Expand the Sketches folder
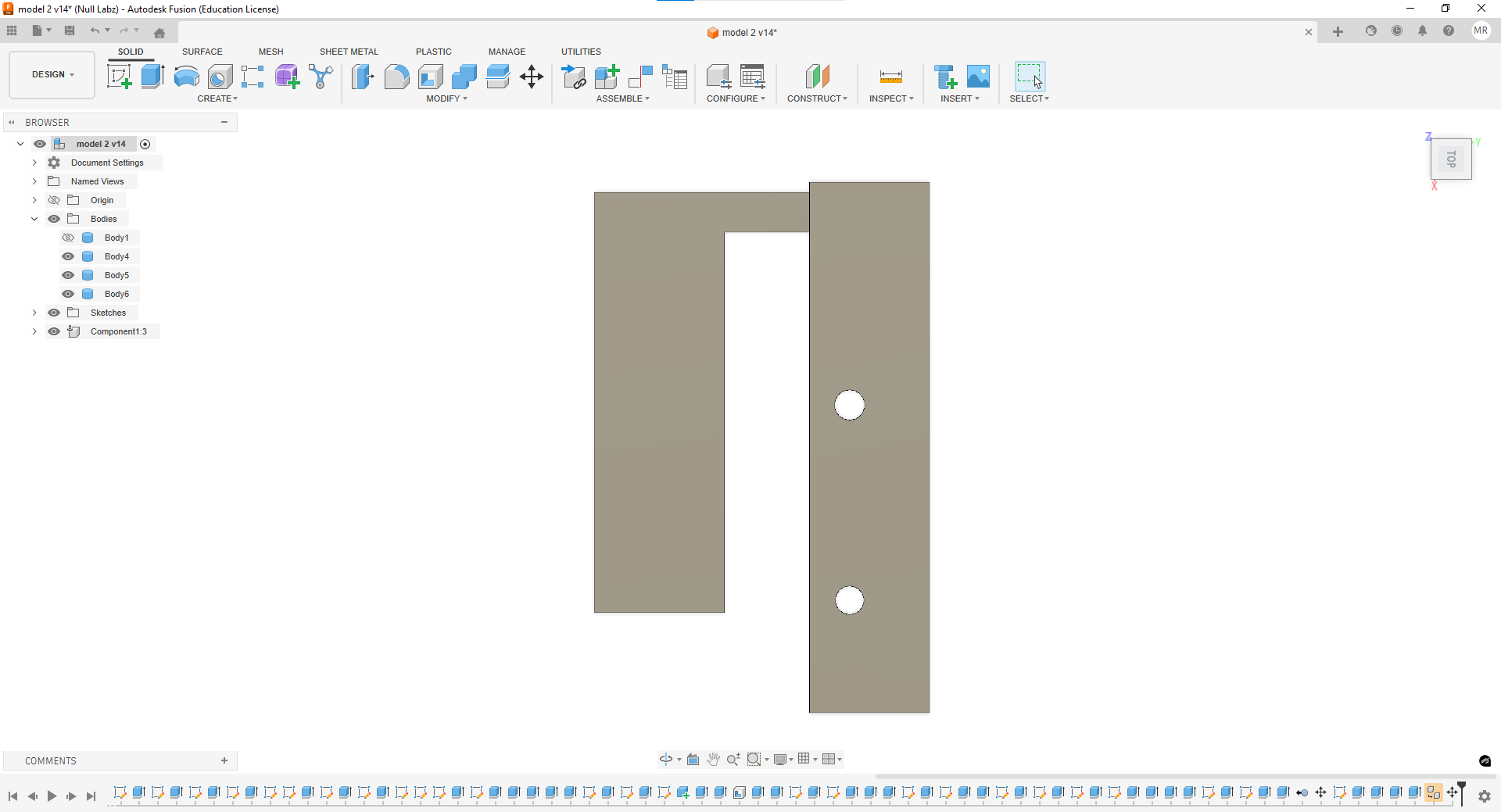Screen dimensions: 1501x812 click(x=34, y=313)
